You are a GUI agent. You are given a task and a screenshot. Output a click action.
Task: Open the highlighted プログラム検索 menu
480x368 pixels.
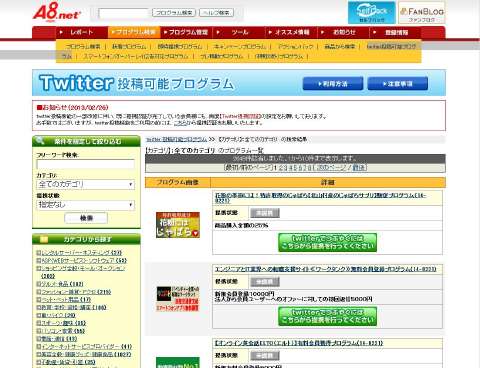click(x=134, y=32)
